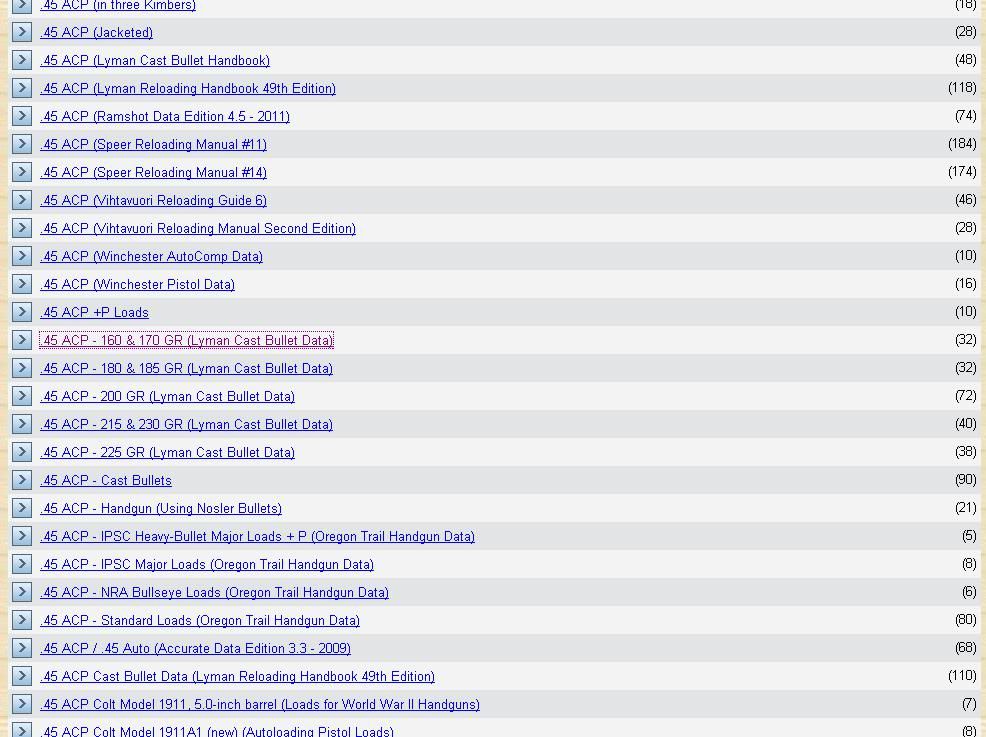
Task: Click the arrow icon for Vihtavuori Reloading Manual Second Edition
Action: 21,228
